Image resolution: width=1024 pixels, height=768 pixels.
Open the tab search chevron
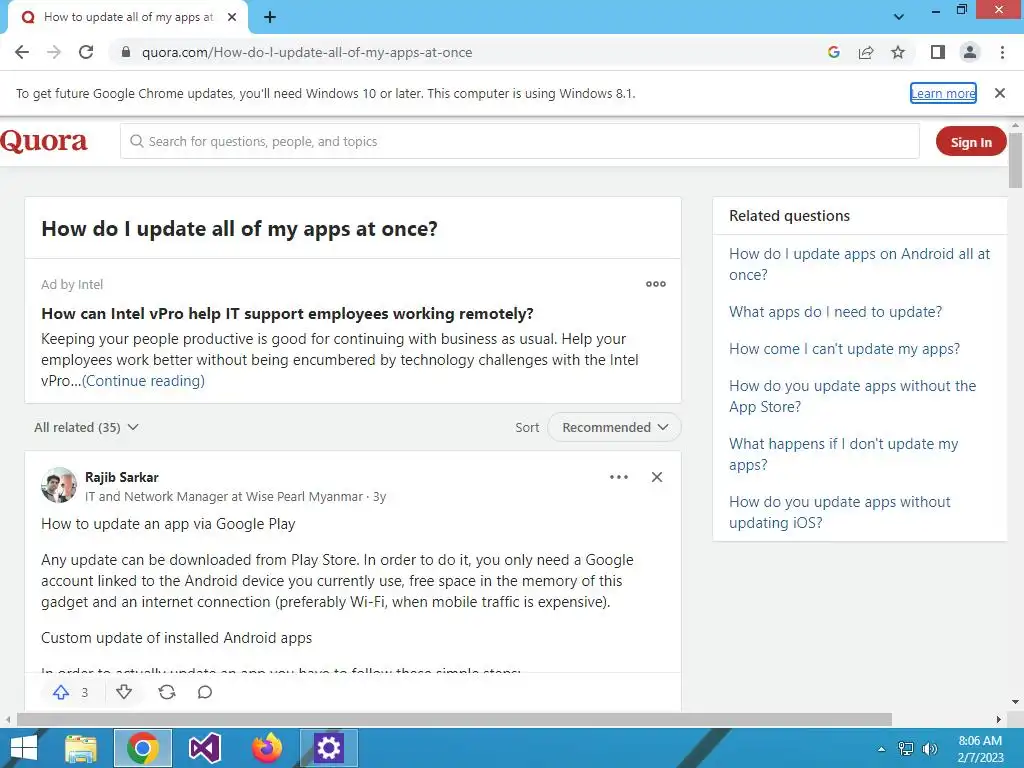click(x=899, y=17)
